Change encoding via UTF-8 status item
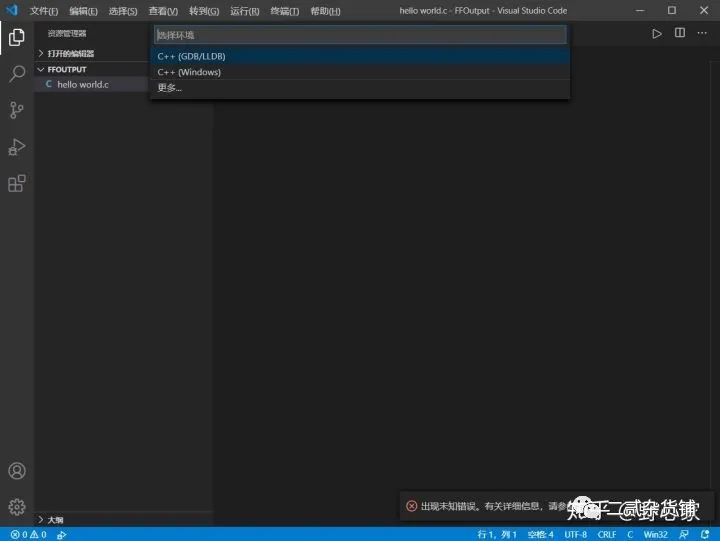 point(575,535)
